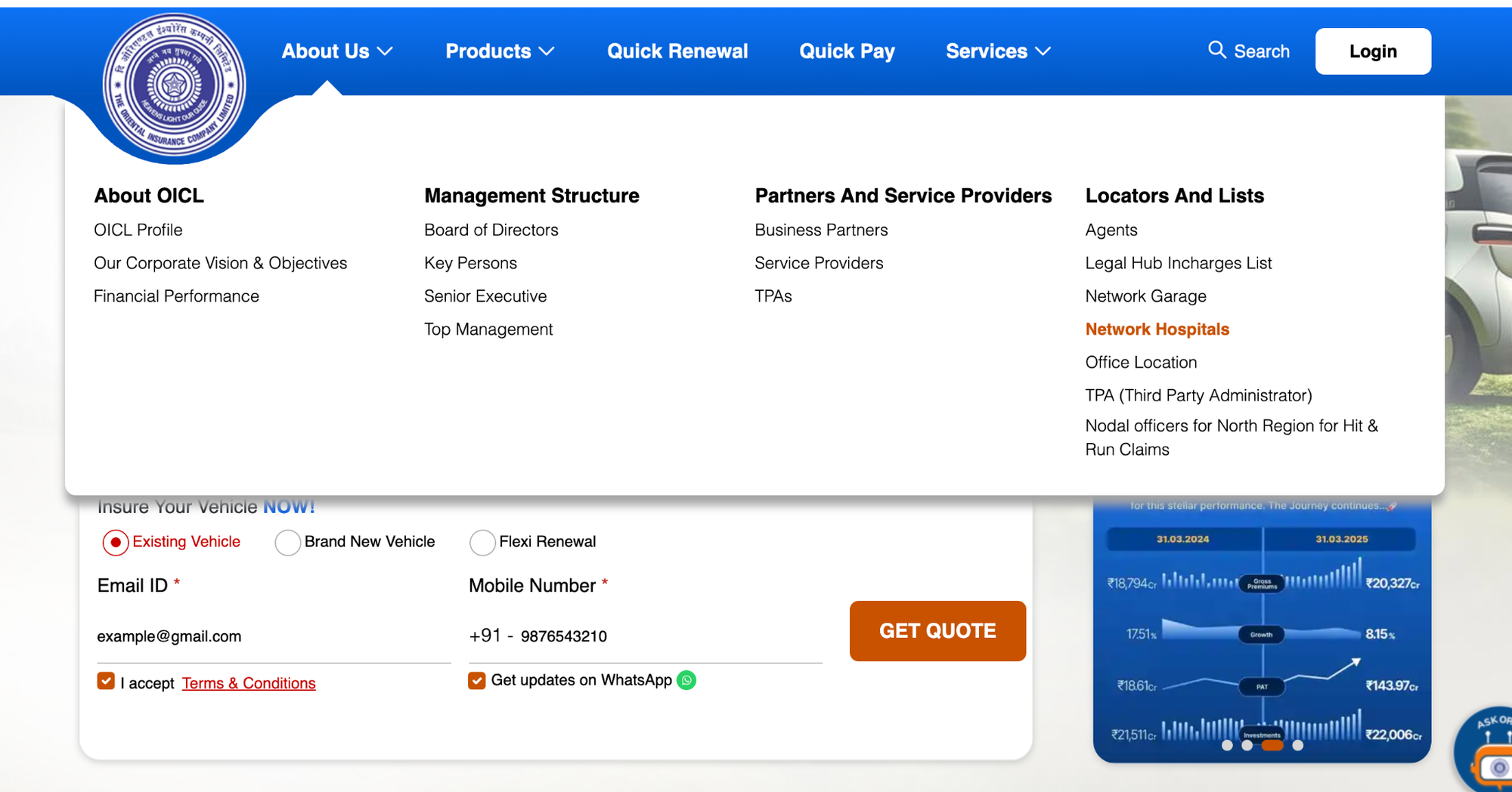Viewport: 1512px width, 792px height.
Task: Select the active orange carousel indicator
Action: (1272, 745)
